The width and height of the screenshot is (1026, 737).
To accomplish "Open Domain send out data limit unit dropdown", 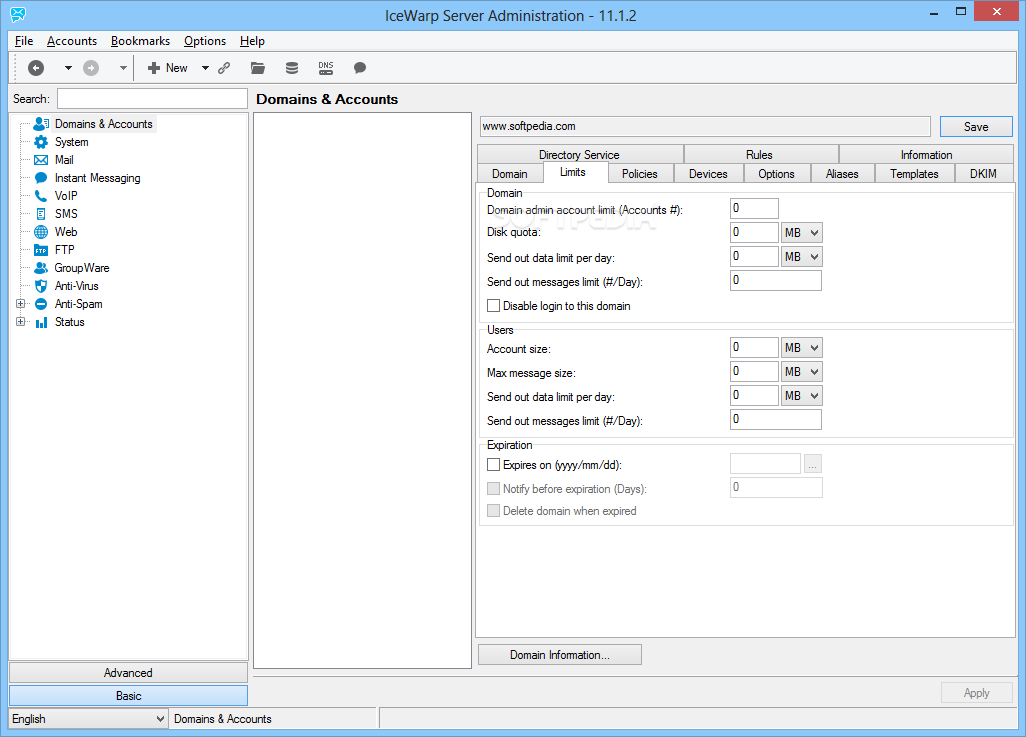I will click(x=802, y=257).
